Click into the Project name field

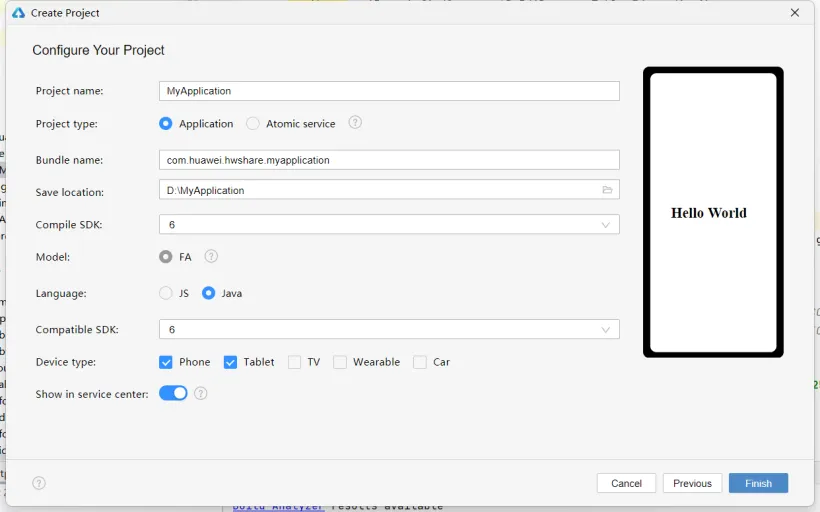click(388, 91)
